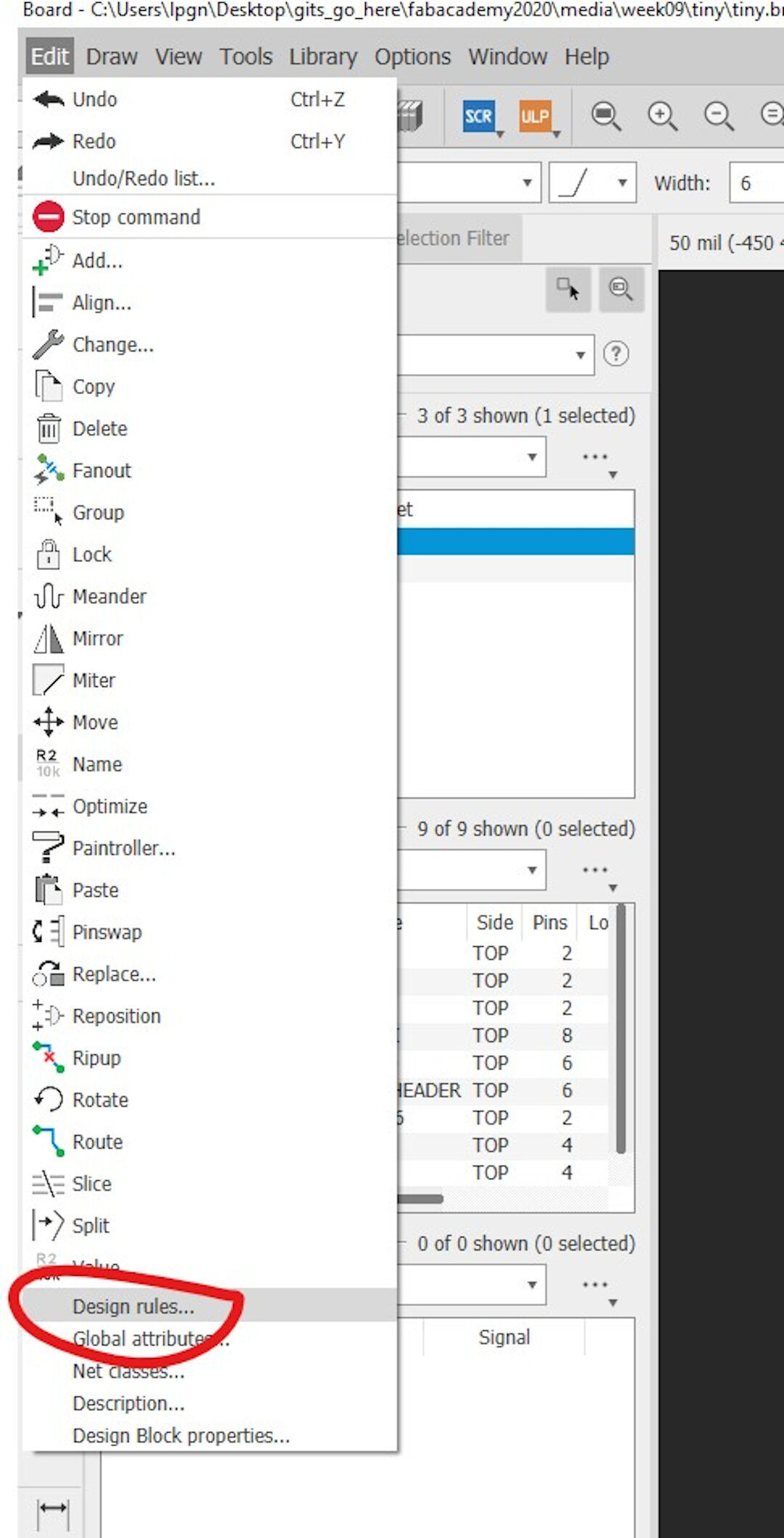The height and width of the screenshot is (1538, 784).
Task: Run a script via SCR icon
Action: pyautogui.click(x=478, y=116)
